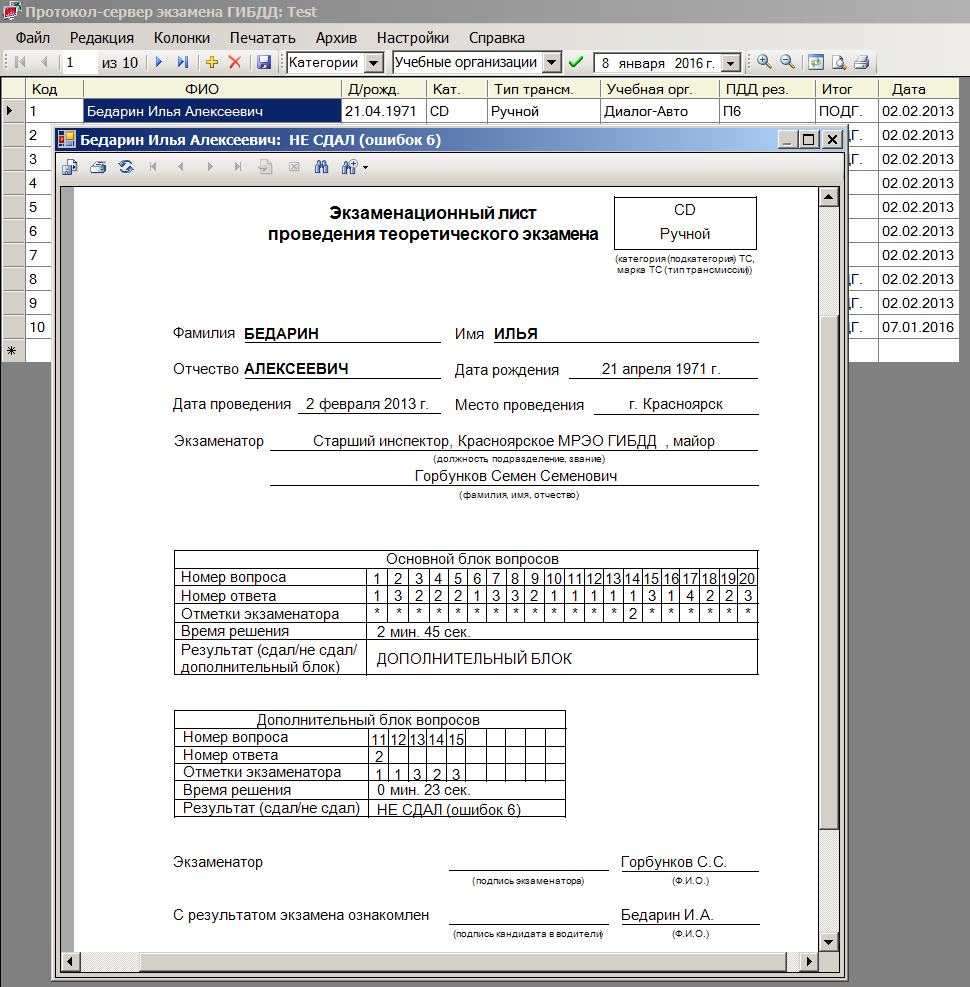Delete record with red X icon
Viewport: 970px width, 987px height.
[x=235, y=62]
